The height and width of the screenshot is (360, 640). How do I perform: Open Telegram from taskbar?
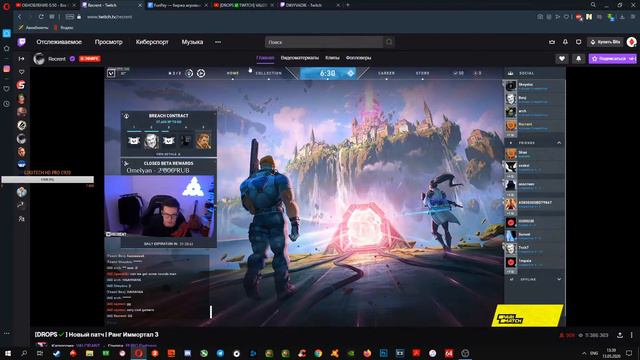[x=220, y=353]
